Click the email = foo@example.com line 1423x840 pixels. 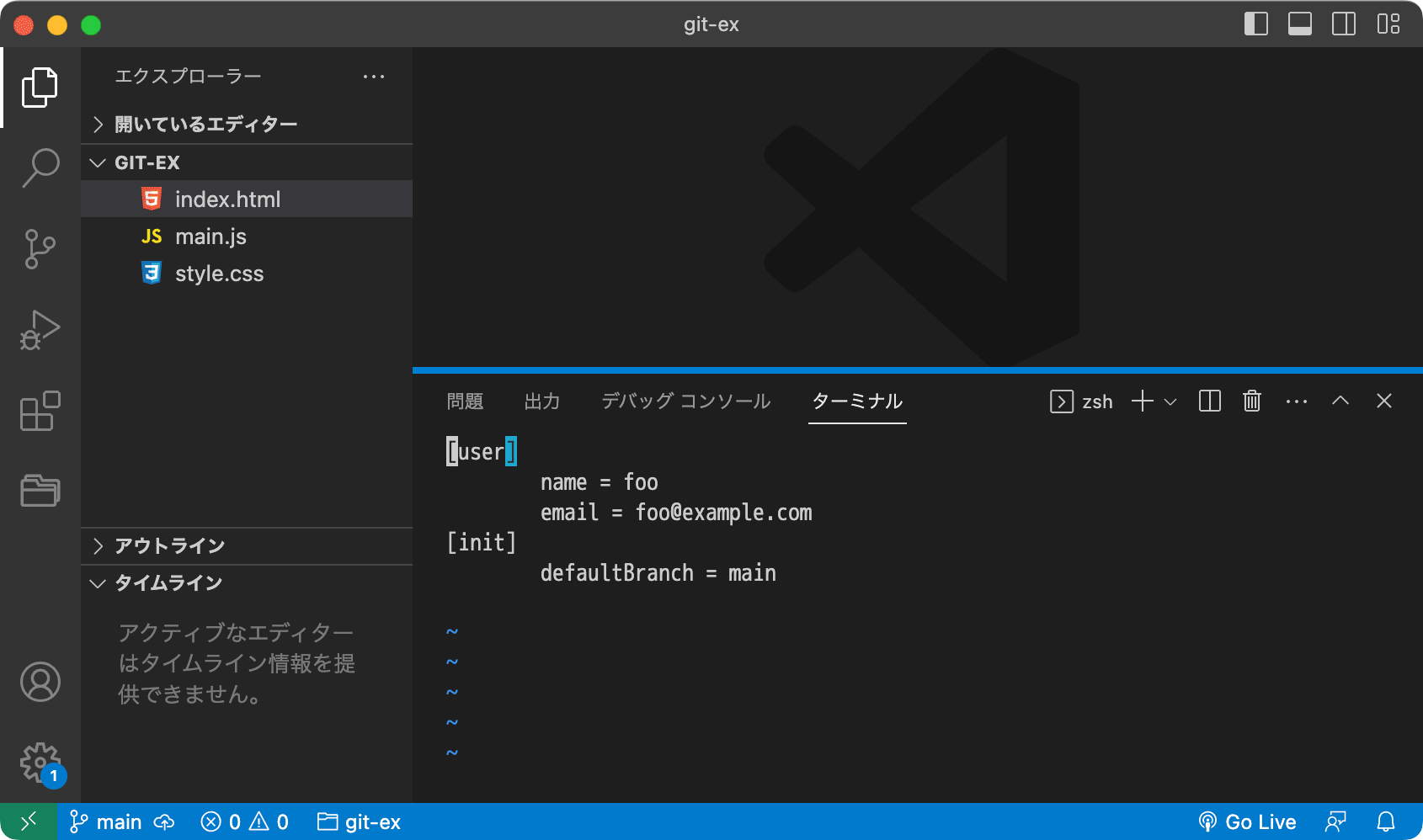coord(676,513)
